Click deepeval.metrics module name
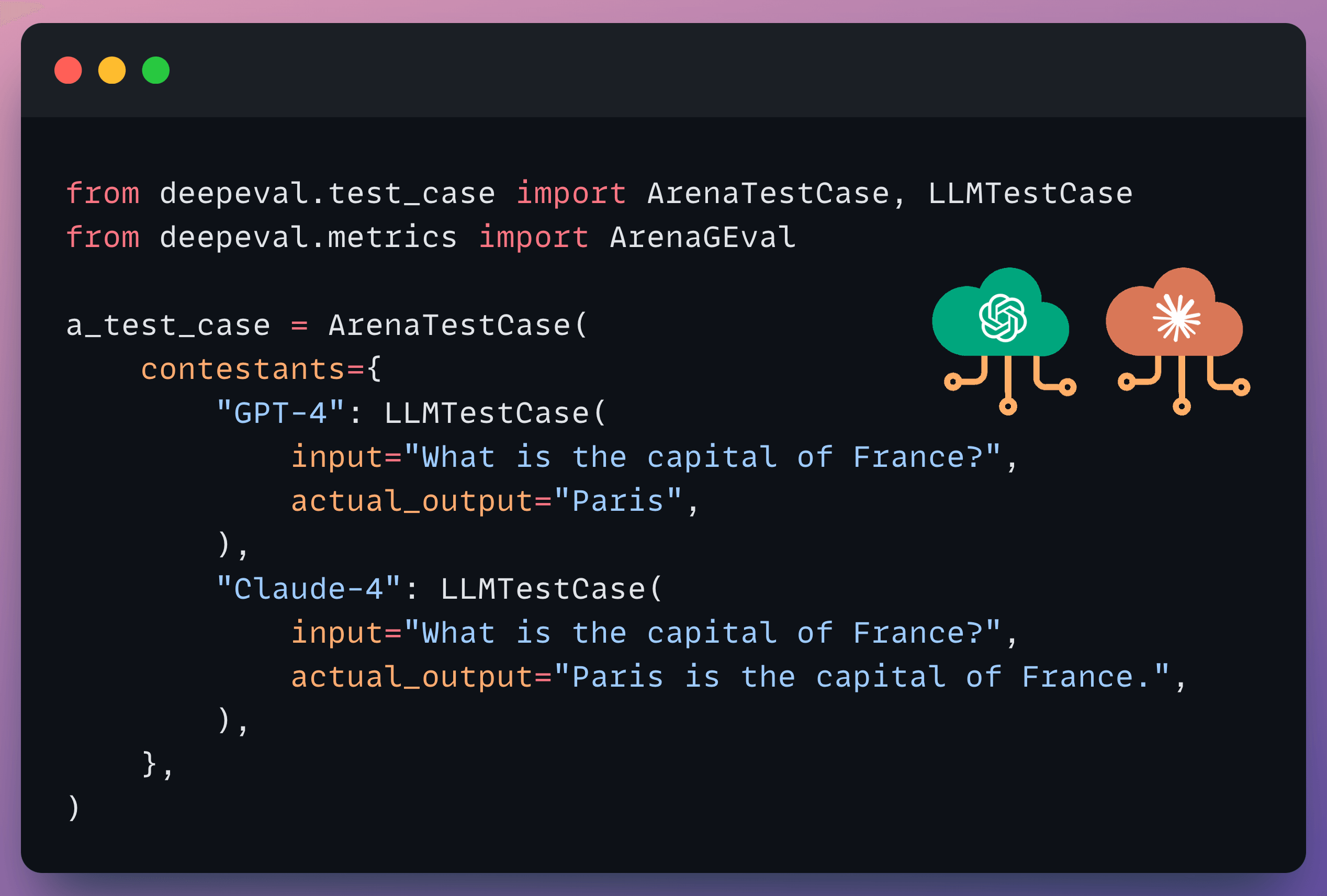 click(308, 237)
